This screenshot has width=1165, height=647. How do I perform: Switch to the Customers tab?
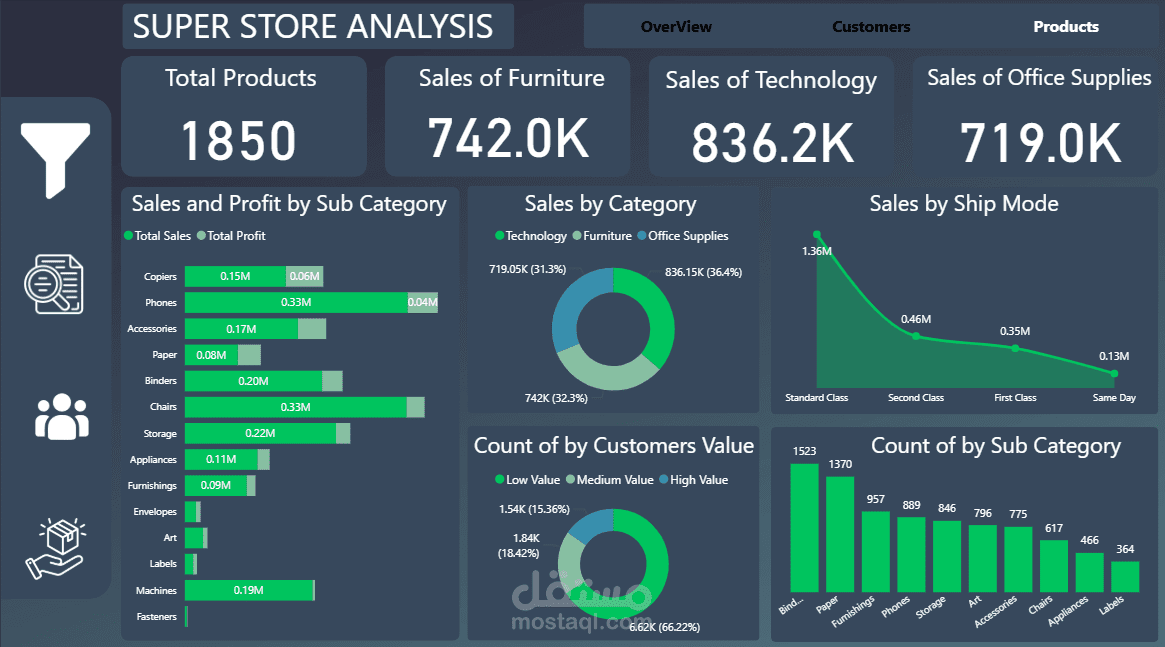871,27
